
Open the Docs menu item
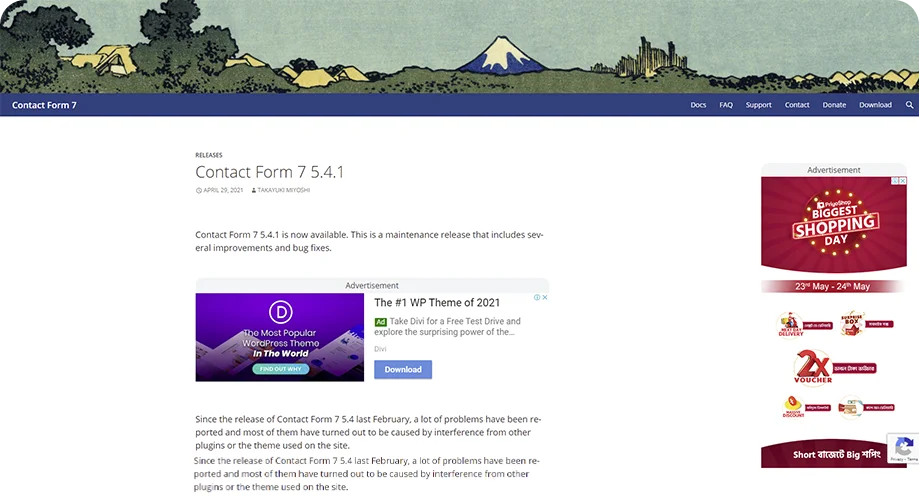[698, 105]
